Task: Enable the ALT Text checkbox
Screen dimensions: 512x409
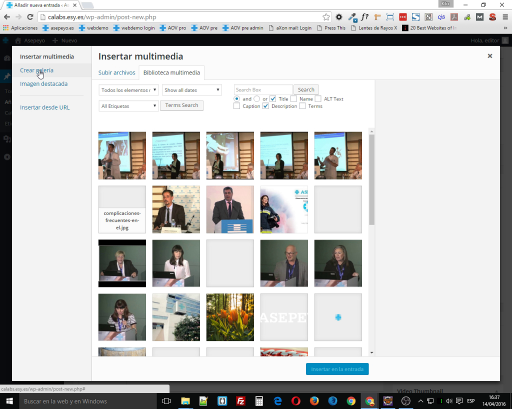Action: tap(318, 99)
